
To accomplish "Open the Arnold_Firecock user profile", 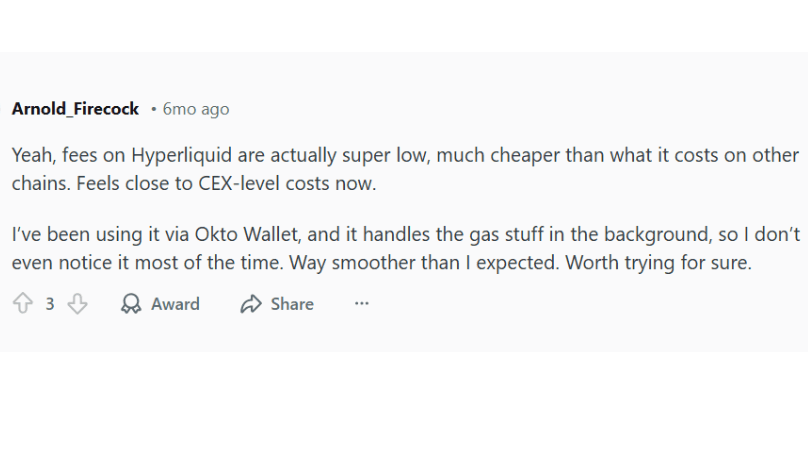I will [75, 109].
